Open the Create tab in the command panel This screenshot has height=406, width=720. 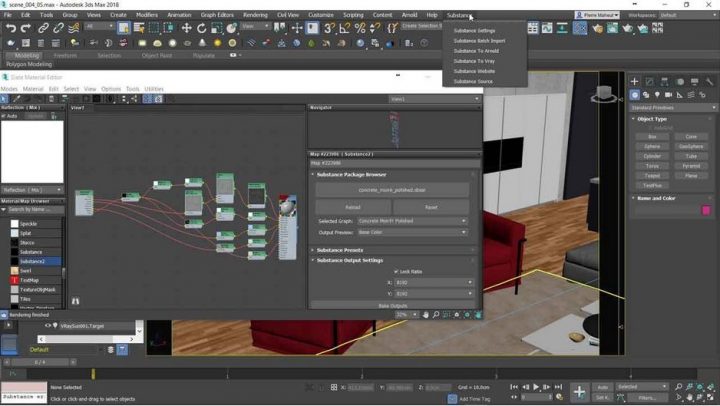coord(634,81)
